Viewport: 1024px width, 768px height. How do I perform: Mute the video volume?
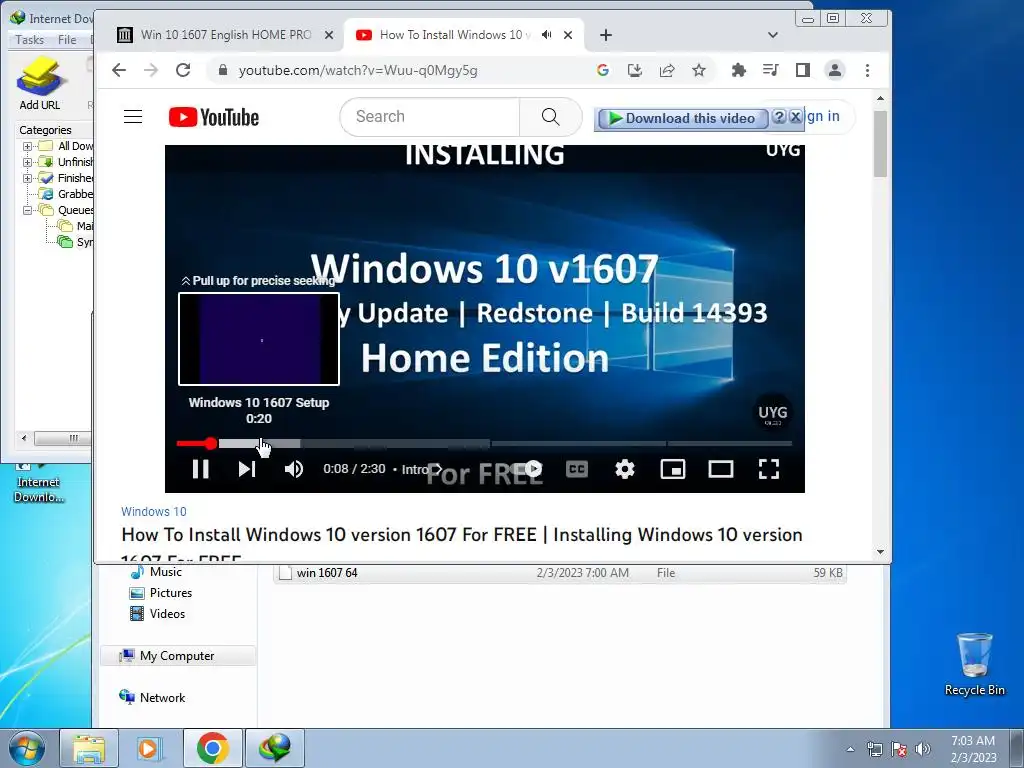(x=294, y=469)
